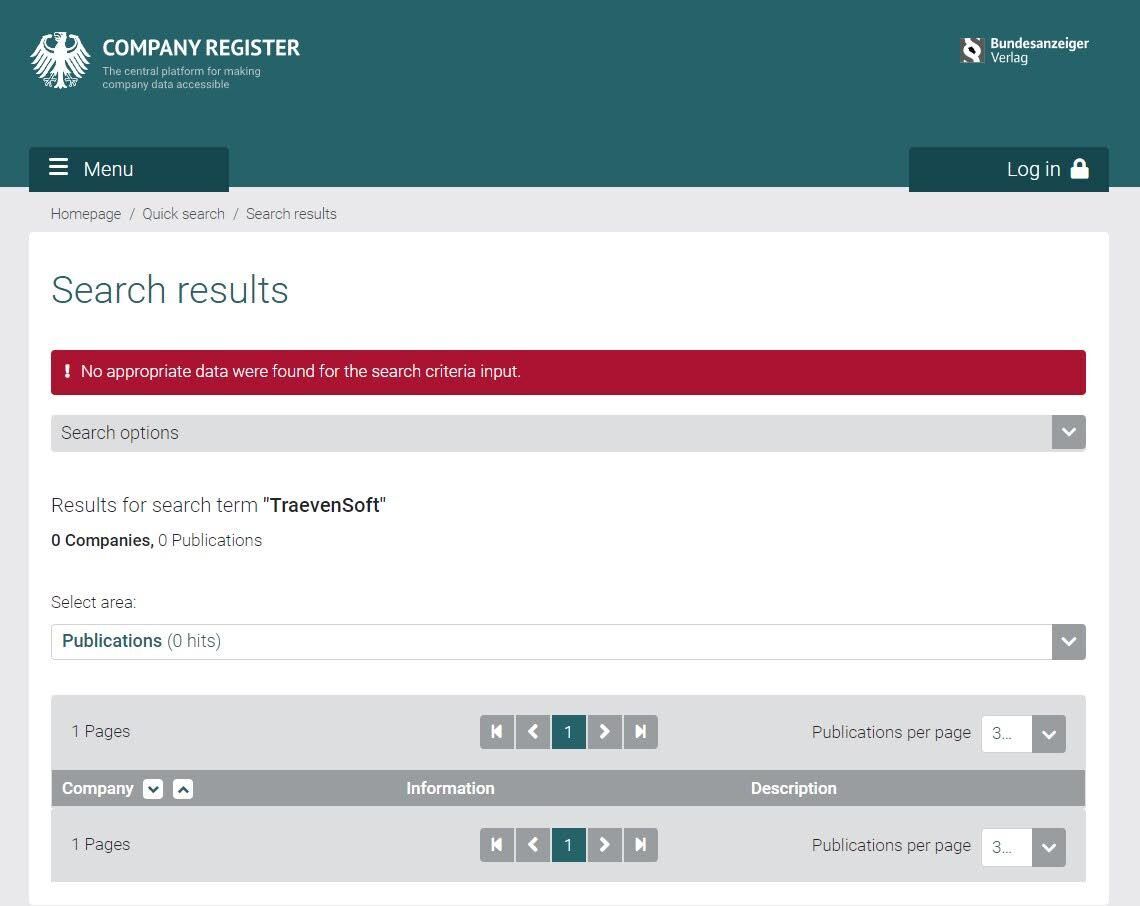Viewport: 1140px width, 906px height.
Task: Go to previous page in top pagination
Action: coord(533,731)
